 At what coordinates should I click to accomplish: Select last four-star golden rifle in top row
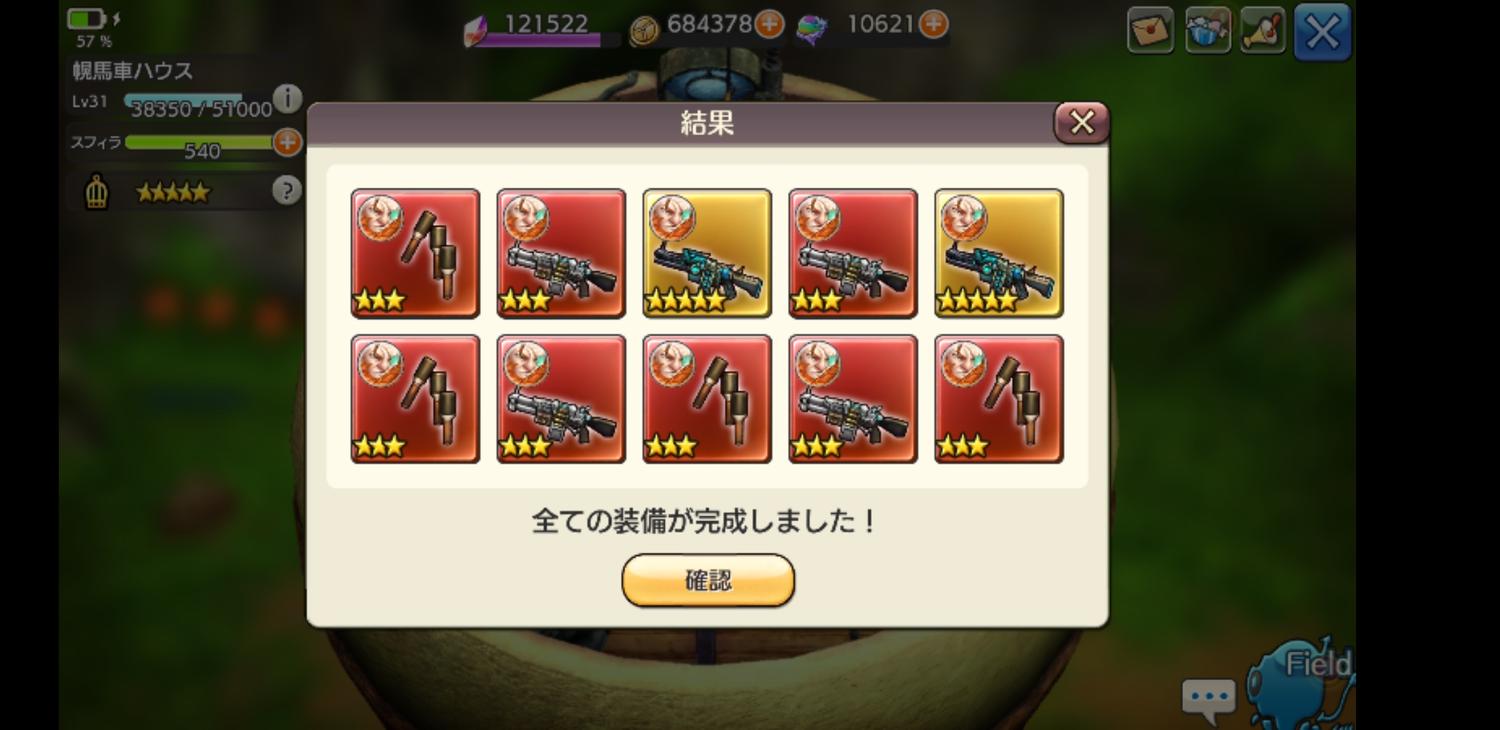click(999, 253)
